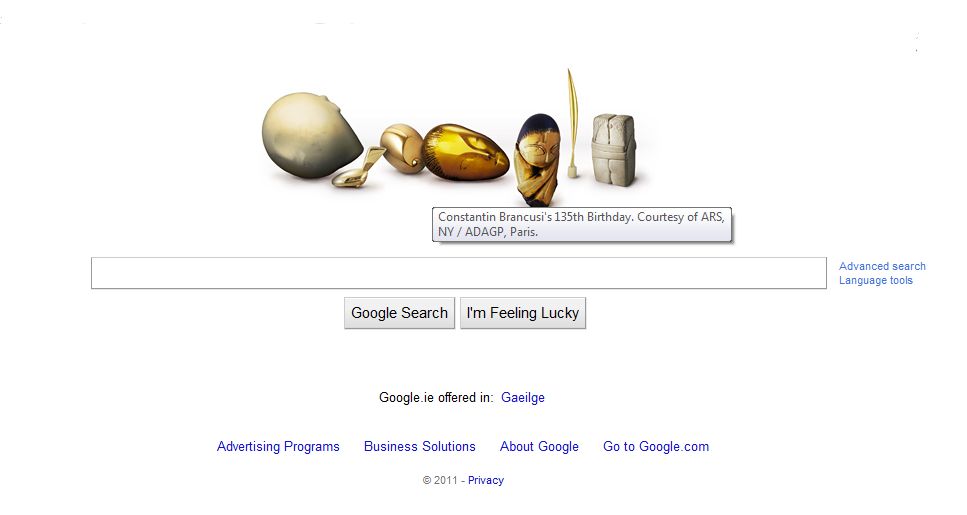This screenshot has width=967, height=515.
Task: Click the Brancusi birthday tooltip text
Action: pyautogui.click(x=582, y=225)
